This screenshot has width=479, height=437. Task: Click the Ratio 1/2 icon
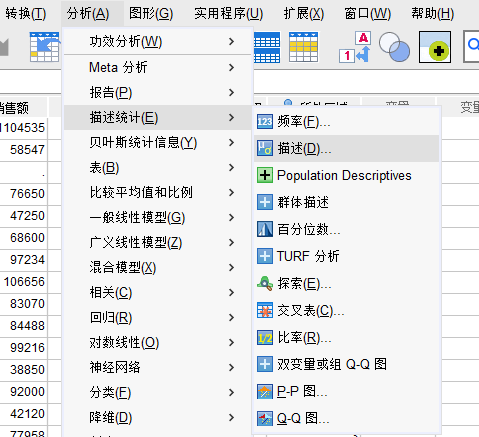point(265,338)
